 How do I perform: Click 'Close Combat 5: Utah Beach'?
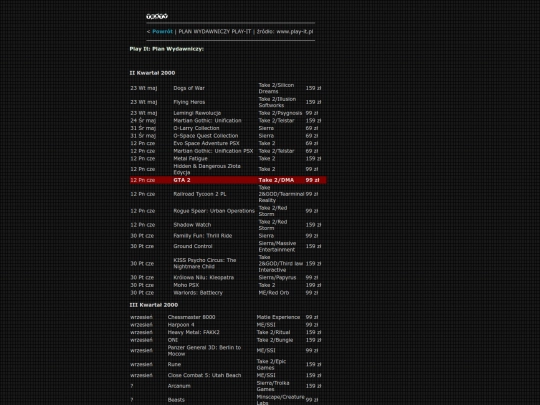pyautogui.click(x=204, y=375)
